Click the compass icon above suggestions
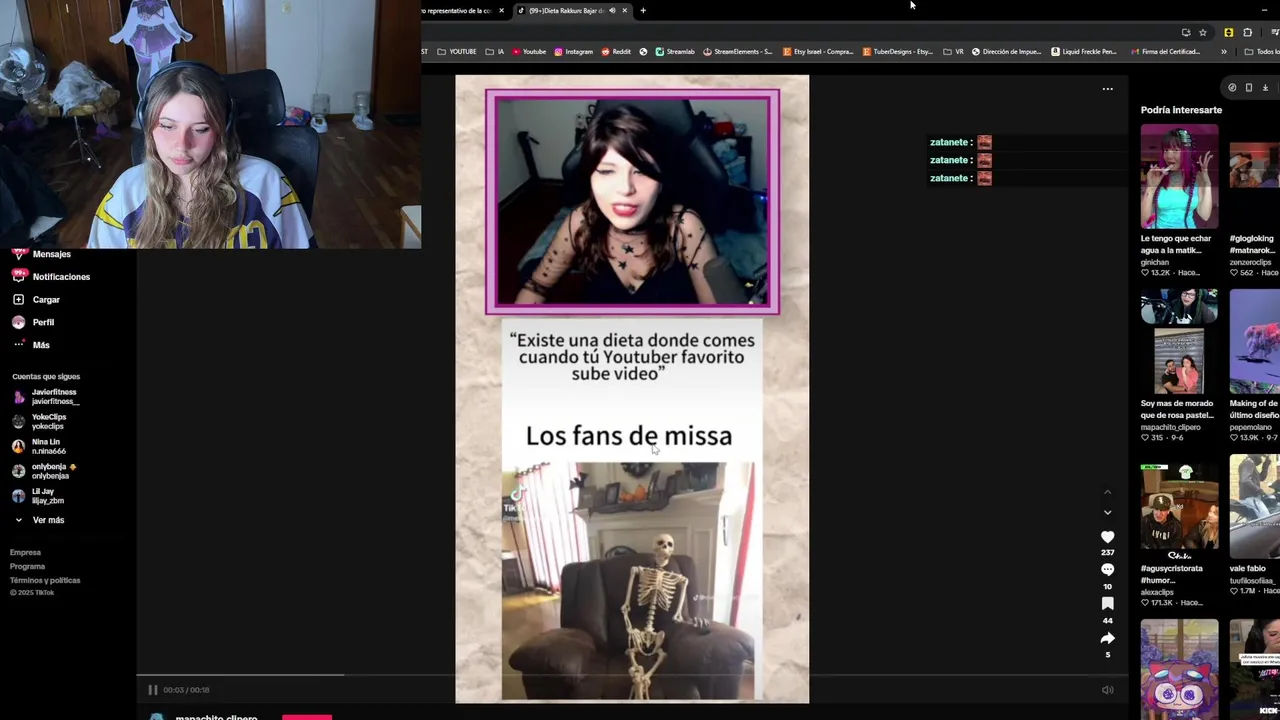 [x=1232, y=88]
